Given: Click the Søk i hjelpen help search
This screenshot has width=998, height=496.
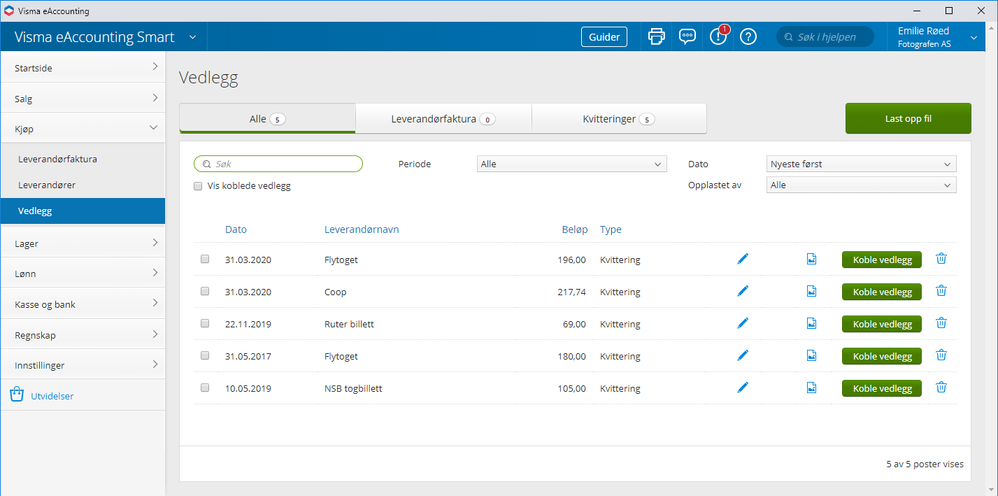Looking at the screenshot, I should [x=825, y=37].
